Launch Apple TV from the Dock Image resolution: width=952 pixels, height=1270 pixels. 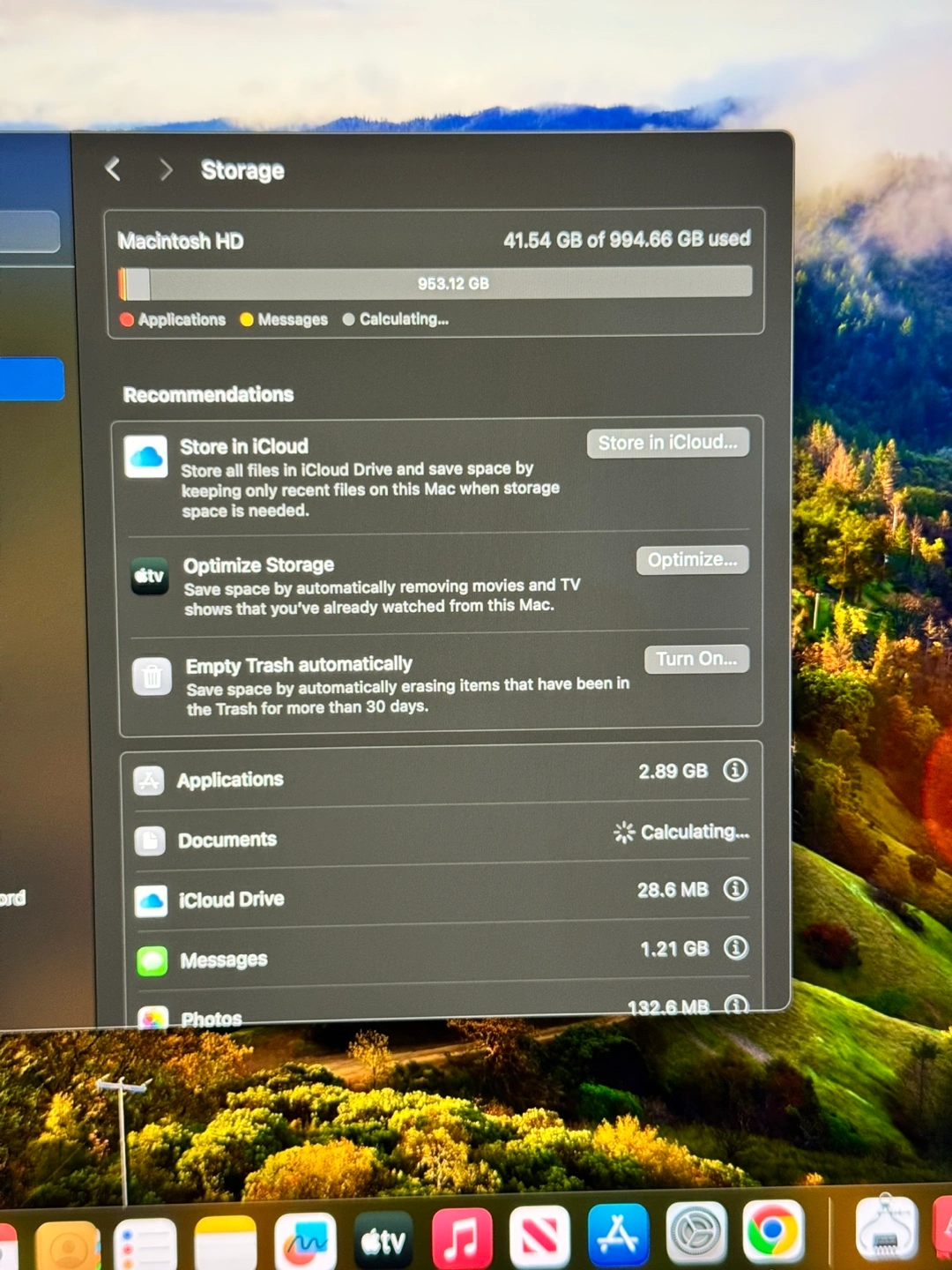point(383,1240)
